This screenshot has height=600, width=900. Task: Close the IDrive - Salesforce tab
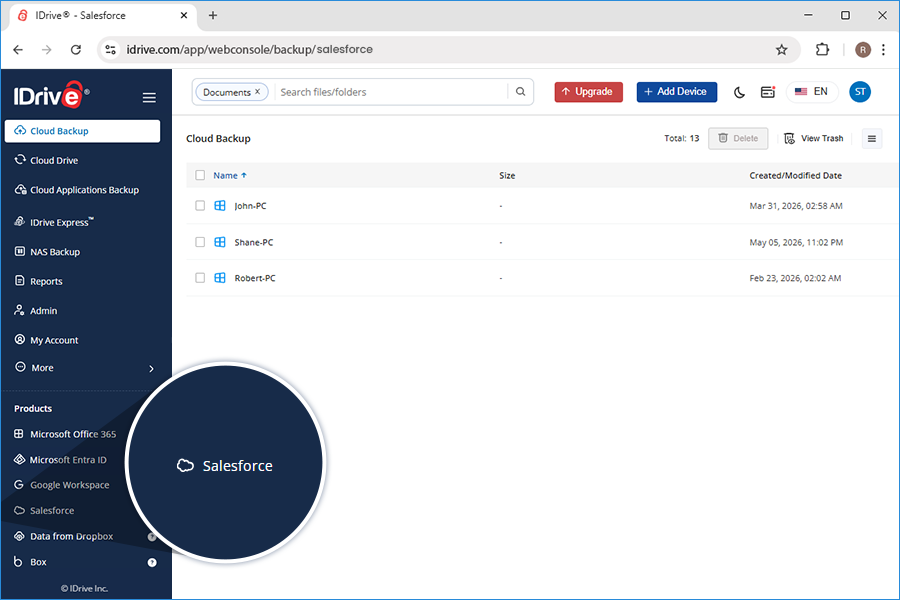pos(184,16)
